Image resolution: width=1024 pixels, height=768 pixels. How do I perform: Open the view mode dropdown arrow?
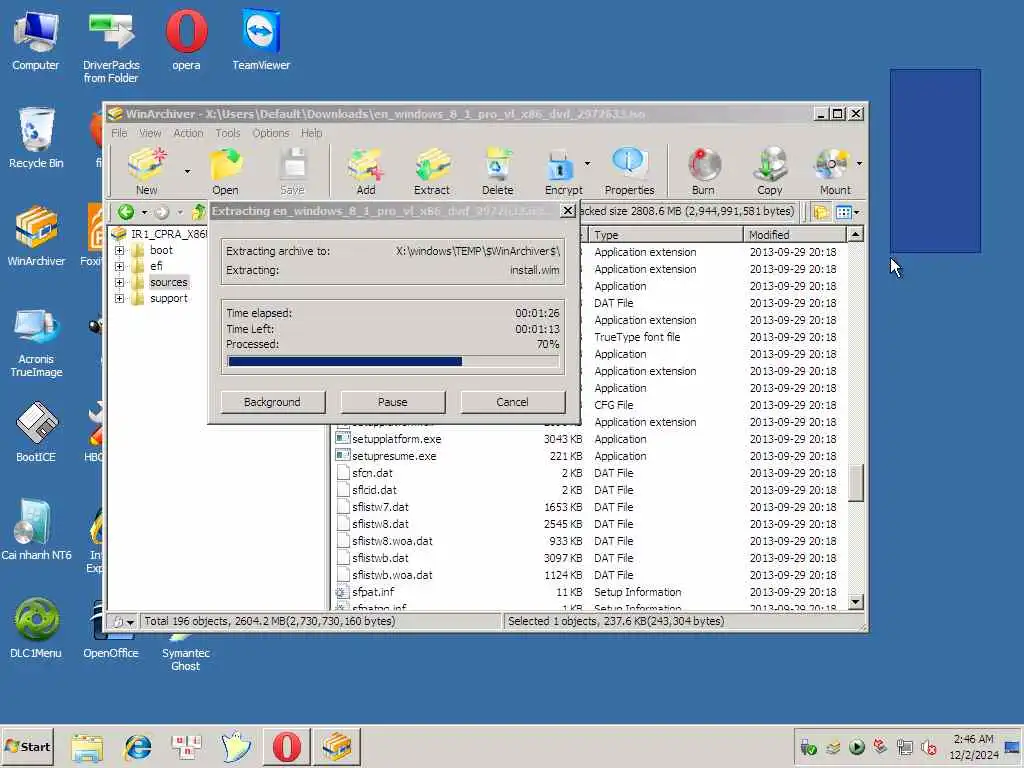click(857, 212)
